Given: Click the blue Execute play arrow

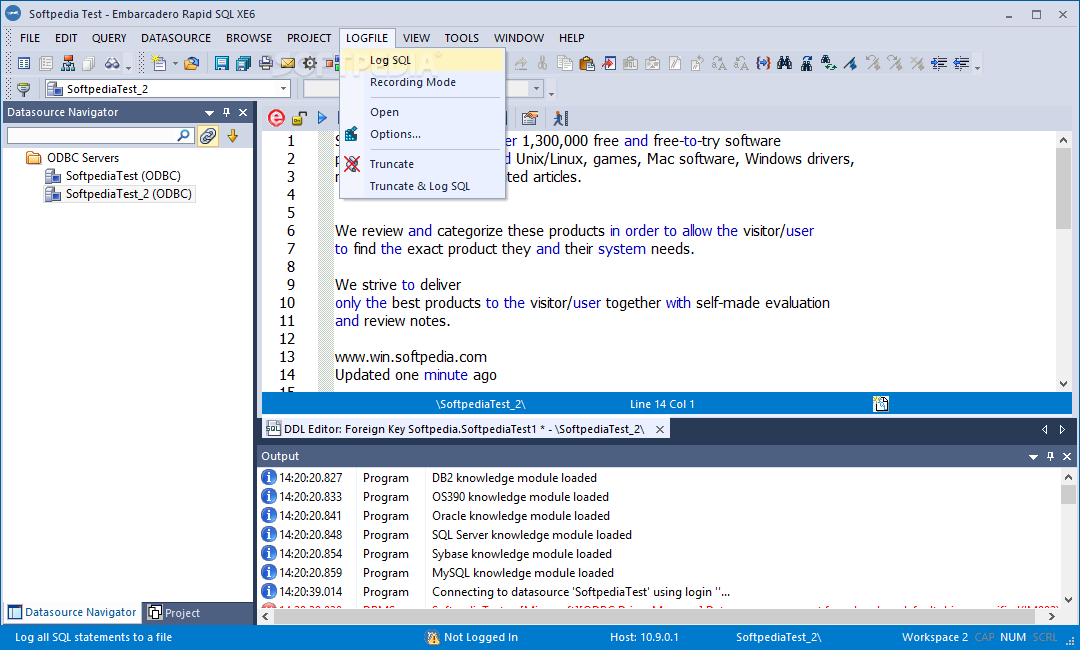Looking at the screenshot, I should pyautogui.click(x=322, y=118).
